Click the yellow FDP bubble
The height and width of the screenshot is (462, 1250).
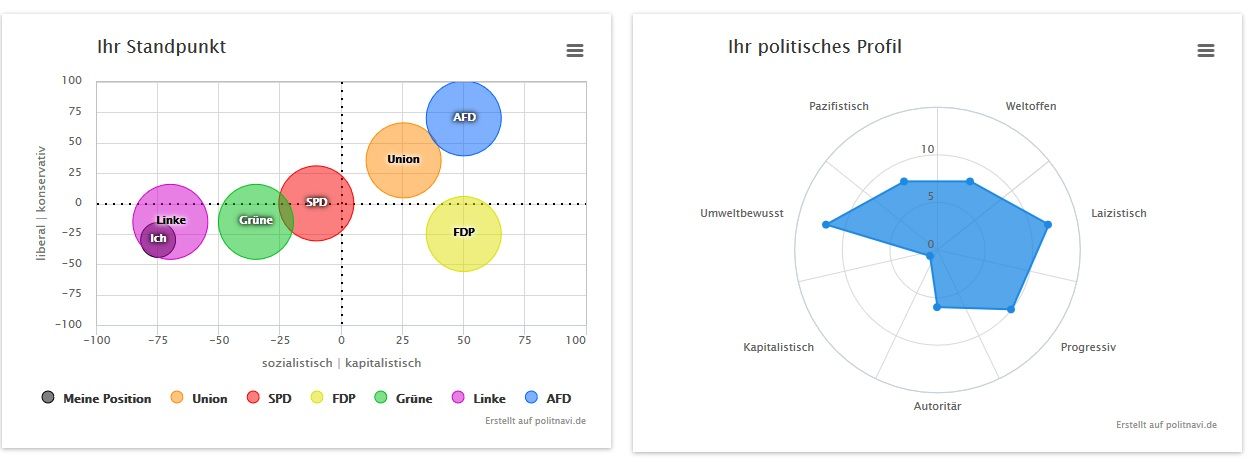(463, 233)
